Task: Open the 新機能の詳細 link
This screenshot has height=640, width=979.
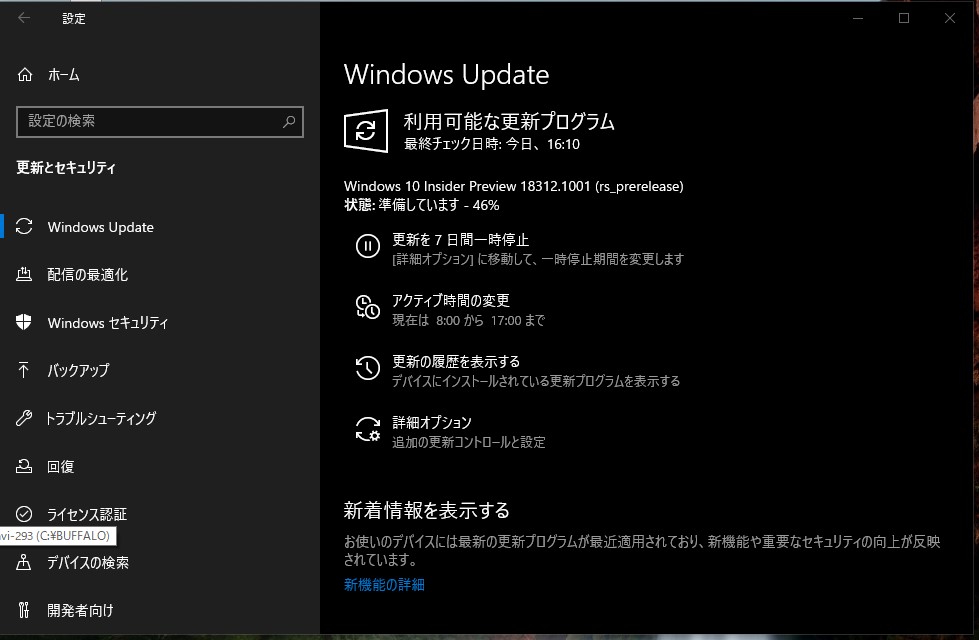Action: point(384,585)
